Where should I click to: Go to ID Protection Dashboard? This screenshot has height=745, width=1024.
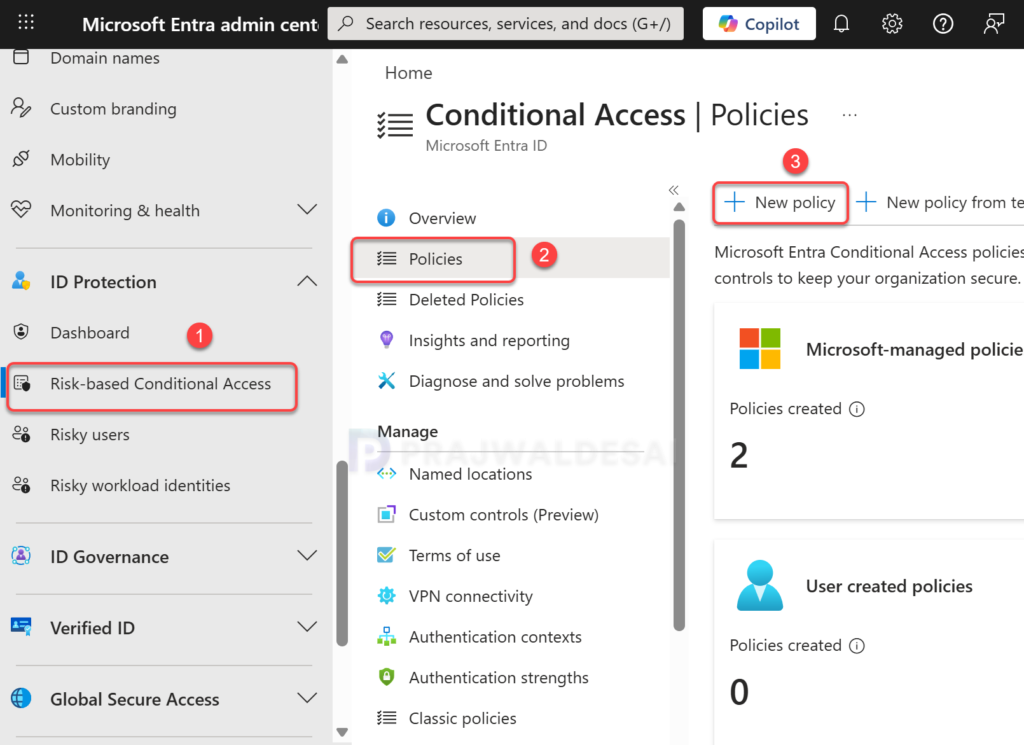click(89, 333)
